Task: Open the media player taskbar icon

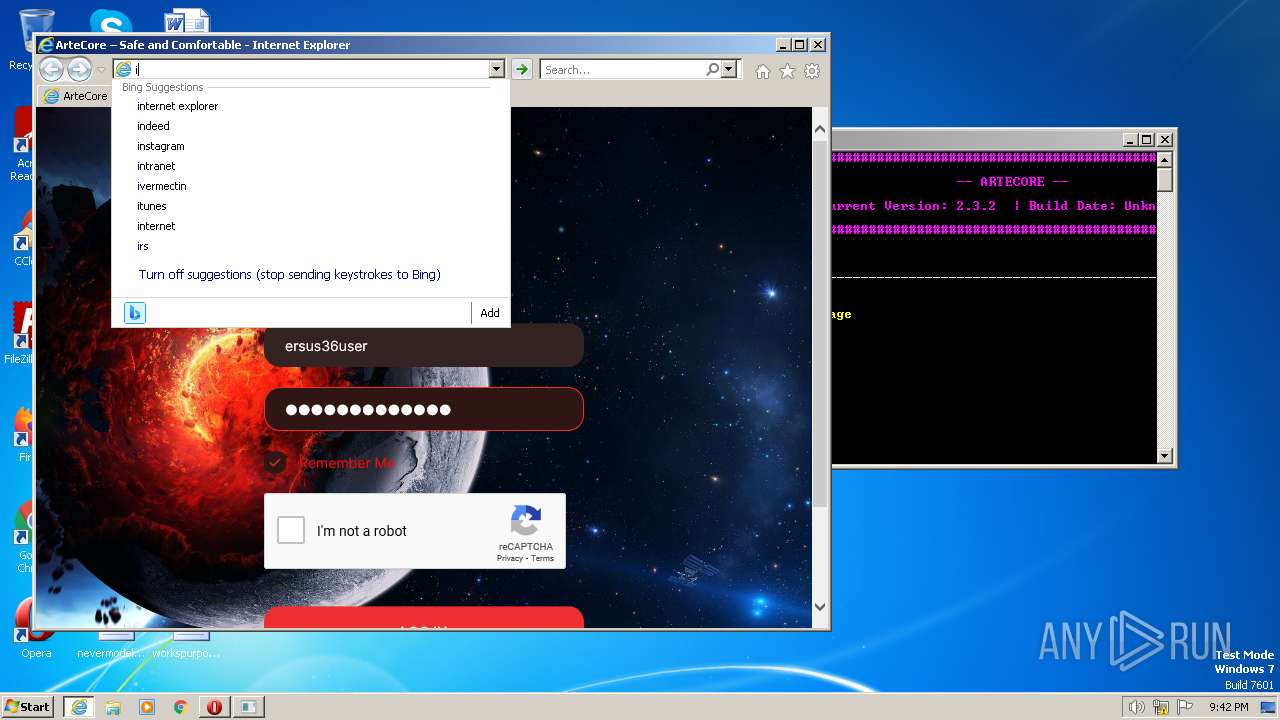Action: pos(147,707)
